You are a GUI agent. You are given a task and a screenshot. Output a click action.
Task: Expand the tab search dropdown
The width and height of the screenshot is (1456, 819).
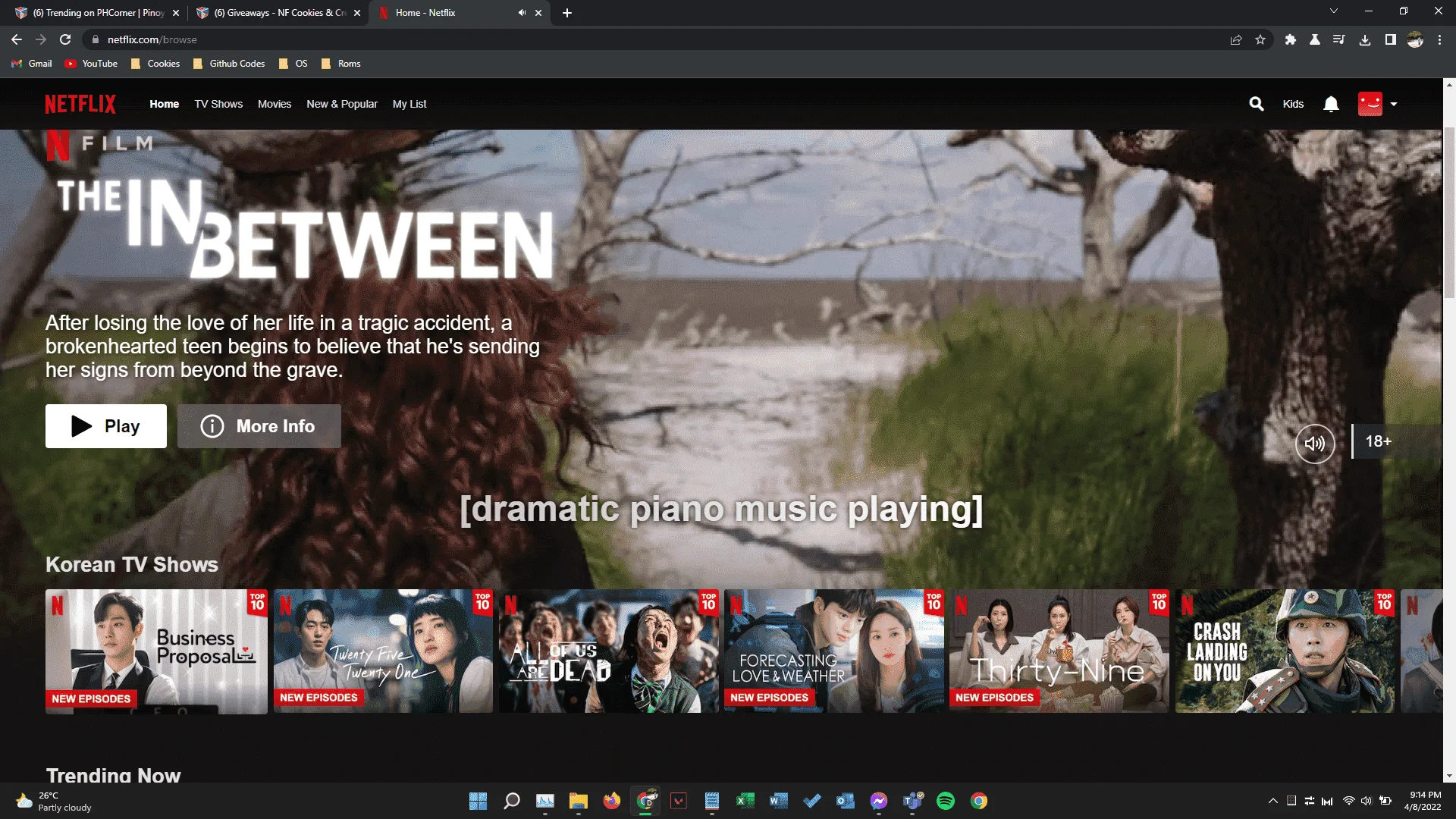tap(1334, 11)
